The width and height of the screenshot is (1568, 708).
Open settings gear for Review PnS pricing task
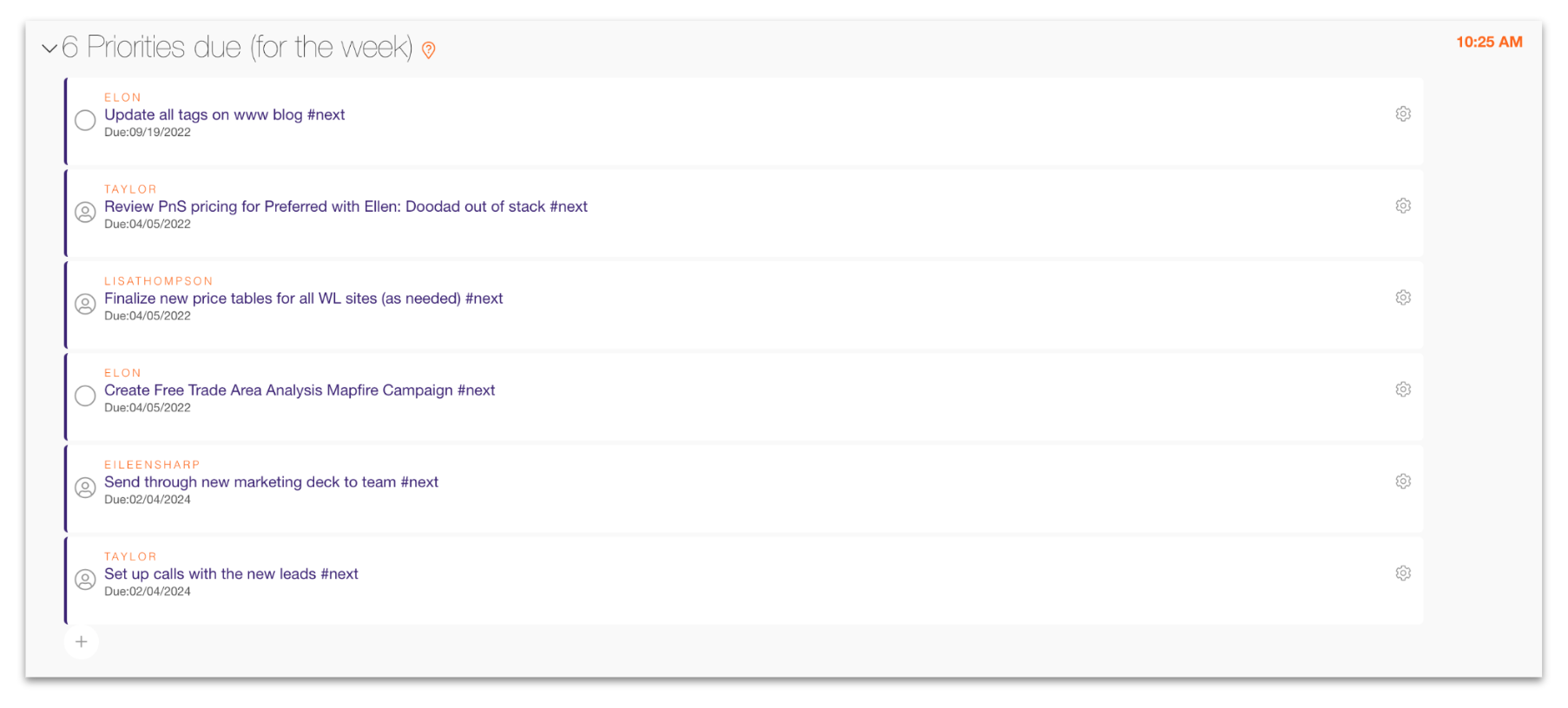[x=1402, y=206]
